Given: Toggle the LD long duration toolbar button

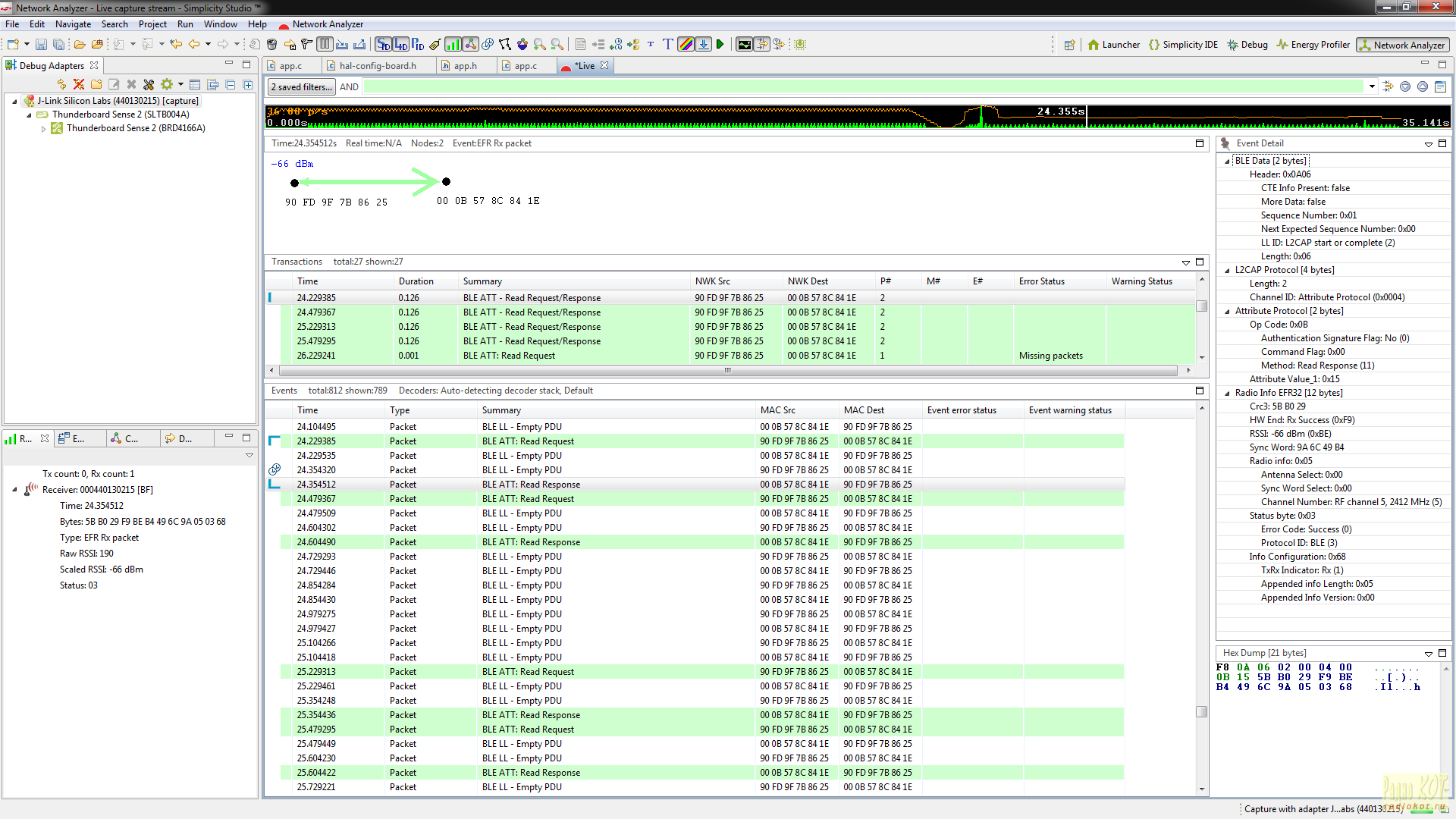Looking at the screenshot, I should (x=400, y=45).
